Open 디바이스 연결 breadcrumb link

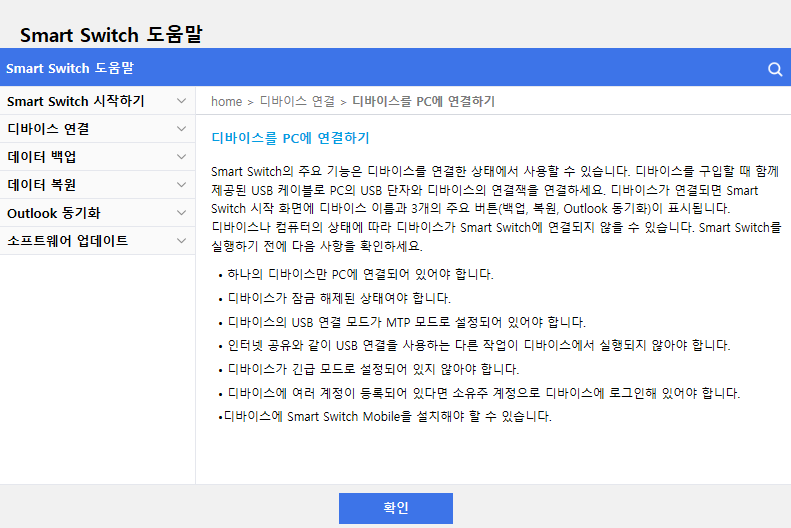pos(297,101)
